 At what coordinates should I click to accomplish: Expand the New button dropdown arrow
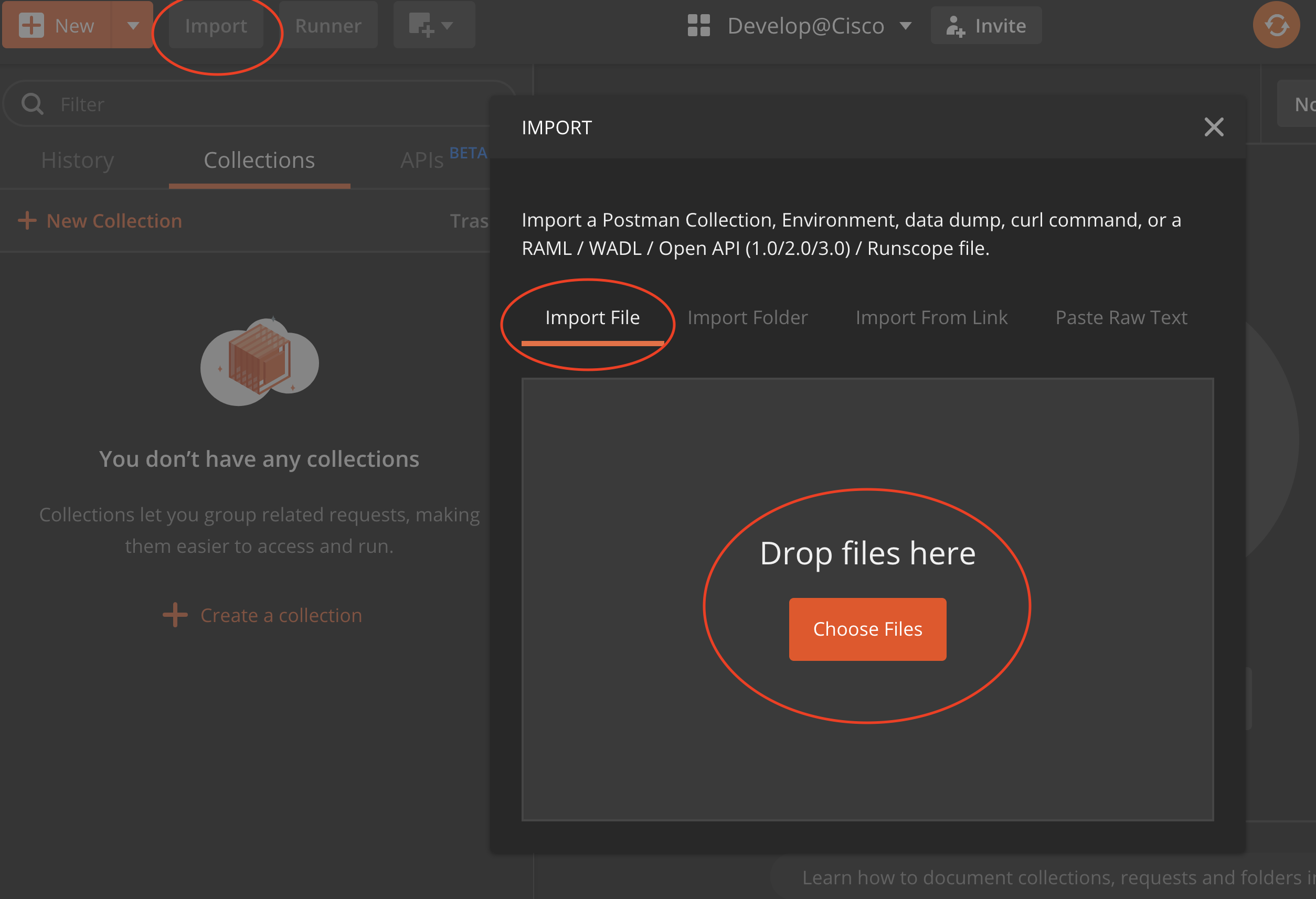[133, 26]
